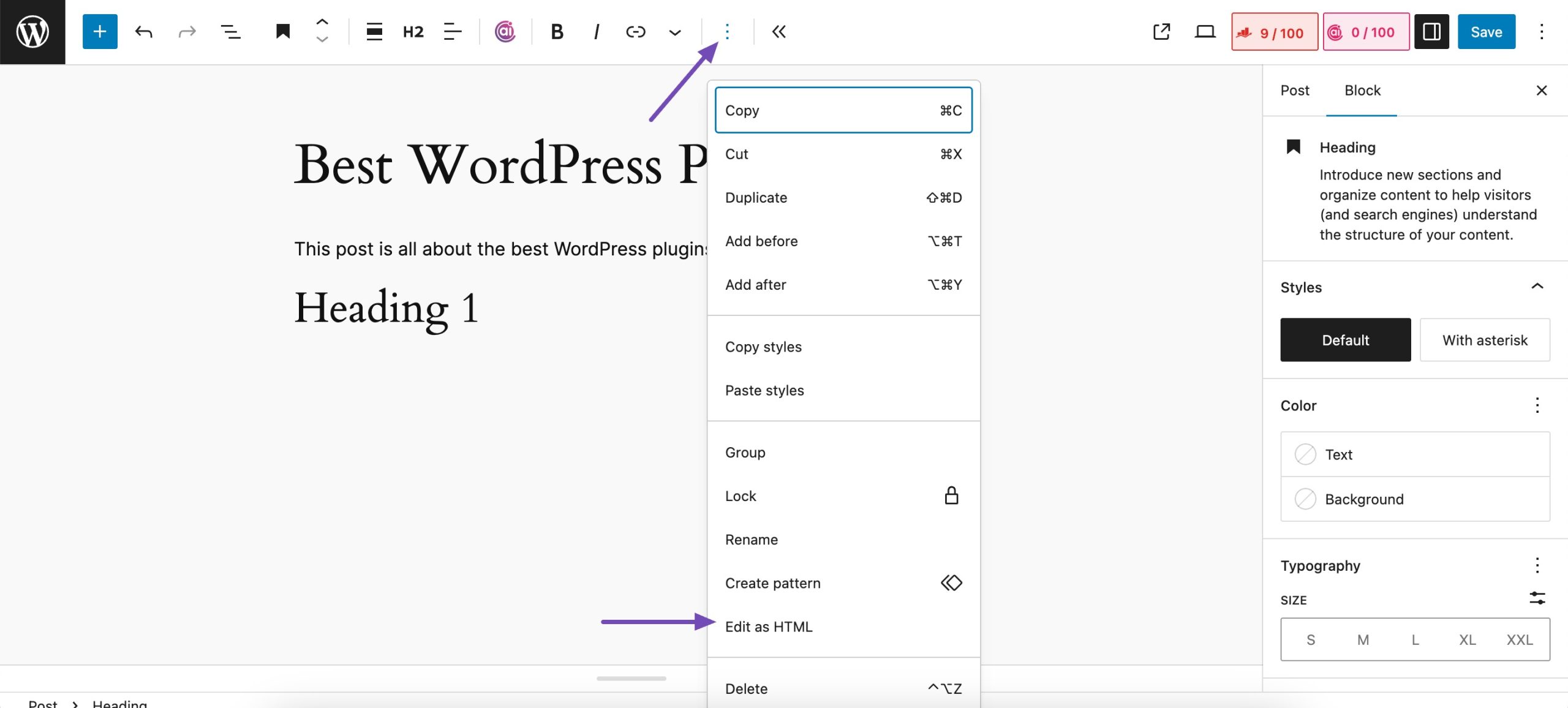Screen dimensions: 1568x708
Task: Choose Duplicate from the block menu
Action: pyautogui.click(x=843, y=197)
